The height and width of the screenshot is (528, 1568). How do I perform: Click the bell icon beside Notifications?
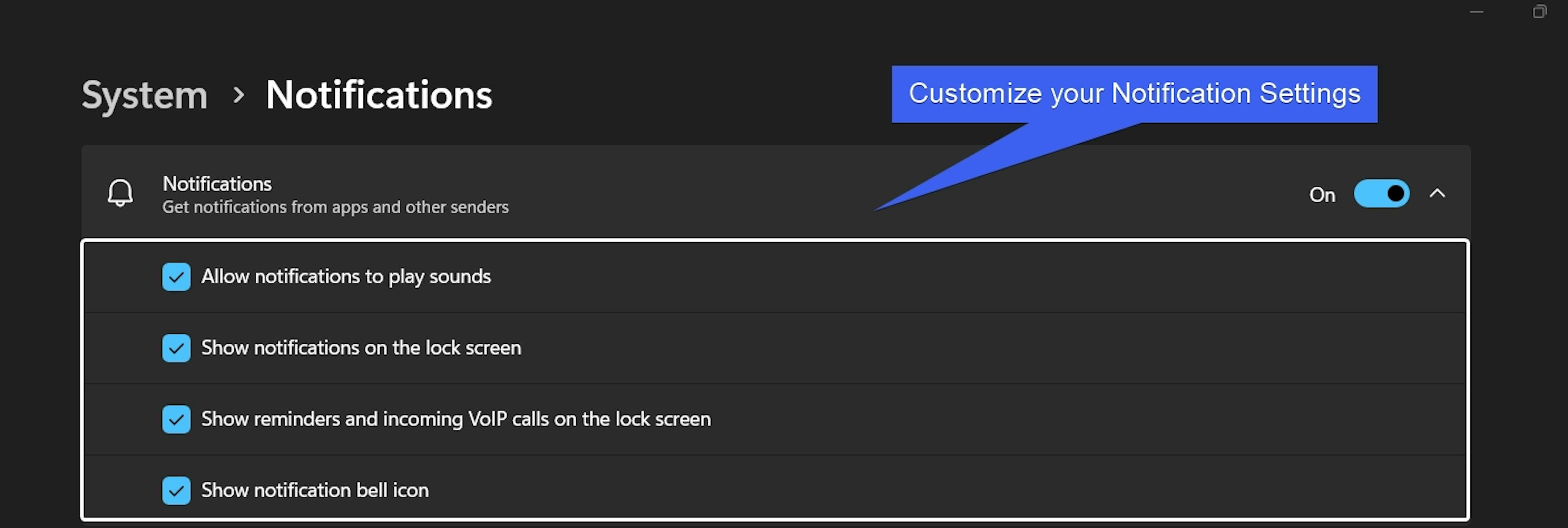click(120, 193)
